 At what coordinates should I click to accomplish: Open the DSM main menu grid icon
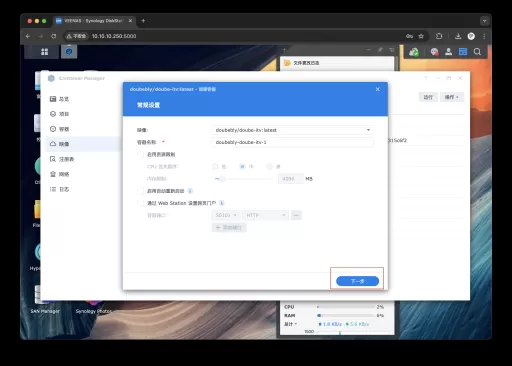(44, 52)
